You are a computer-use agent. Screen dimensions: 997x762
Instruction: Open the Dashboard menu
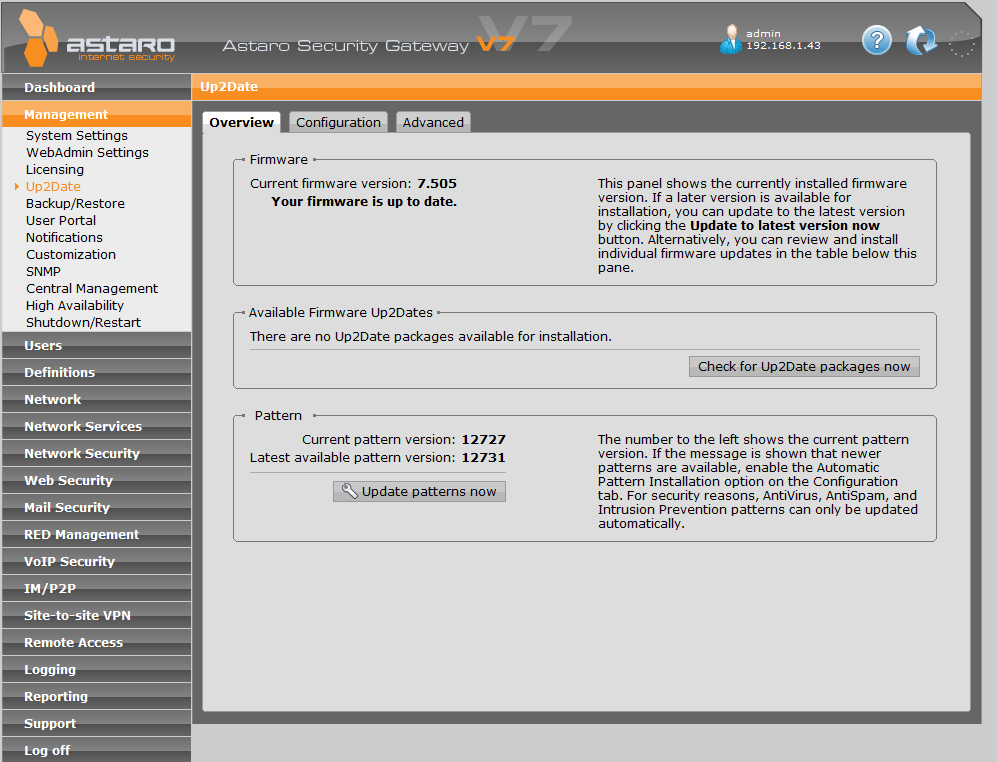[96, 87]
